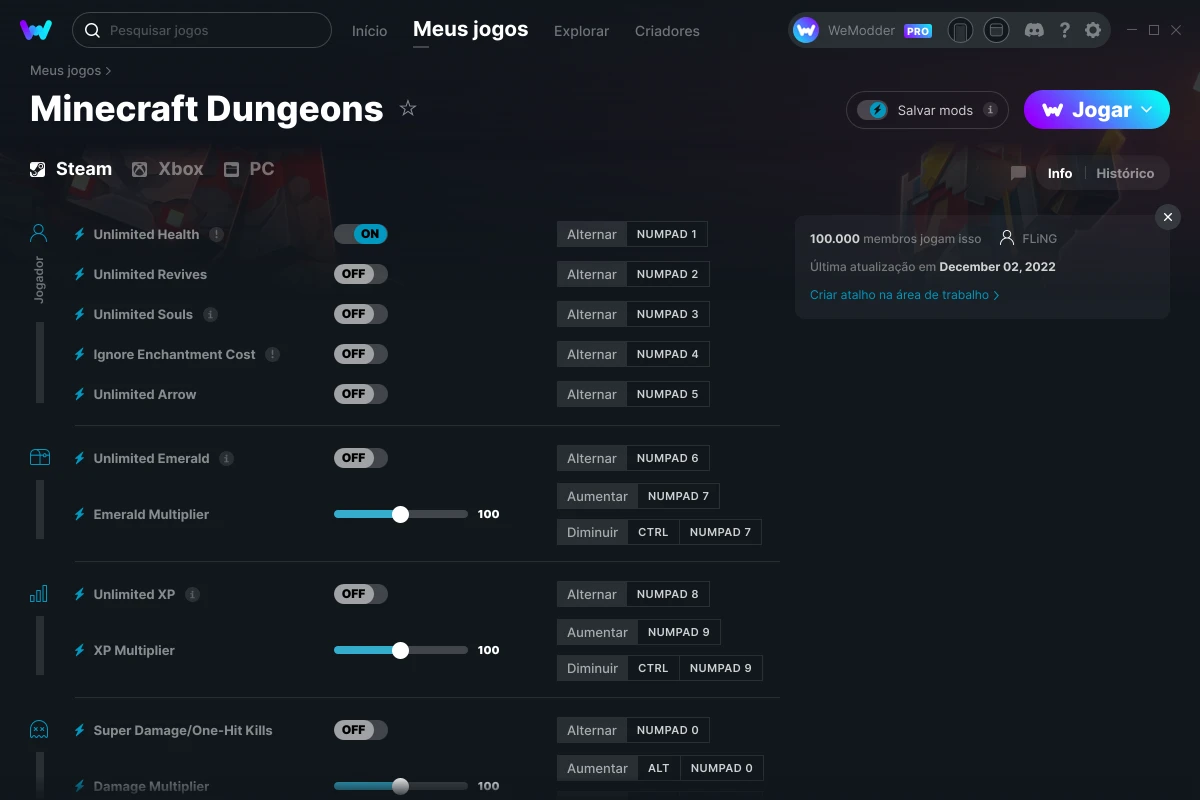Open the Meus jogos breadcrumb chevron
Image resolution: width=1200 pixels, height=800 pixels.
(x=108, y=71)
